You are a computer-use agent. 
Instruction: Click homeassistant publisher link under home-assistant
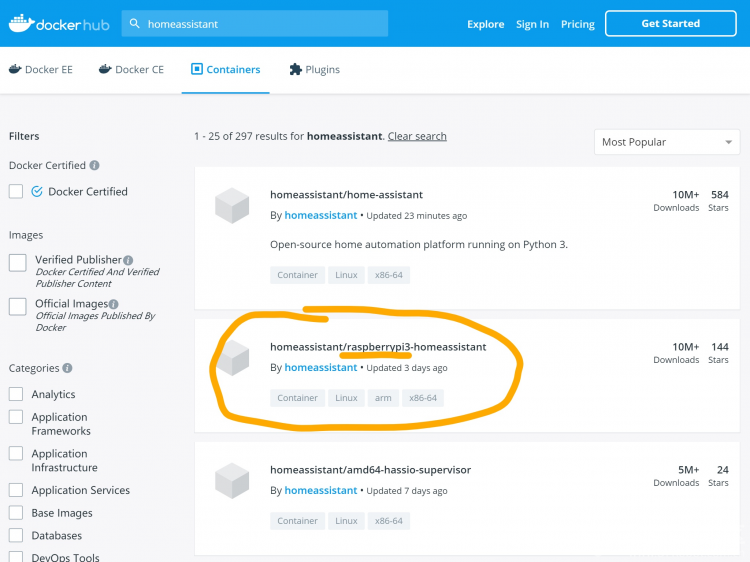(320, 215)
